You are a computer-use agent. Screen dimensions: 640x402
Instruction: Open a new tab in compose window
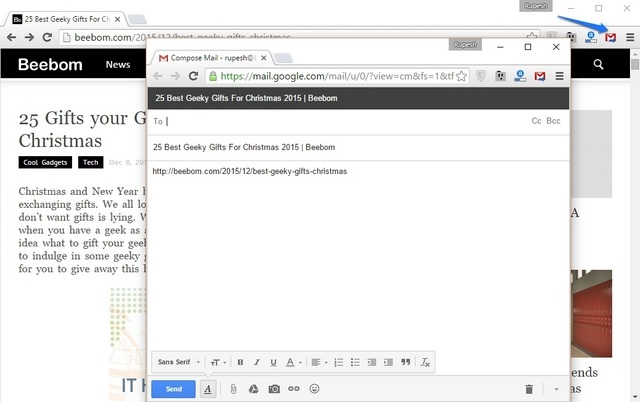[283, 58]
